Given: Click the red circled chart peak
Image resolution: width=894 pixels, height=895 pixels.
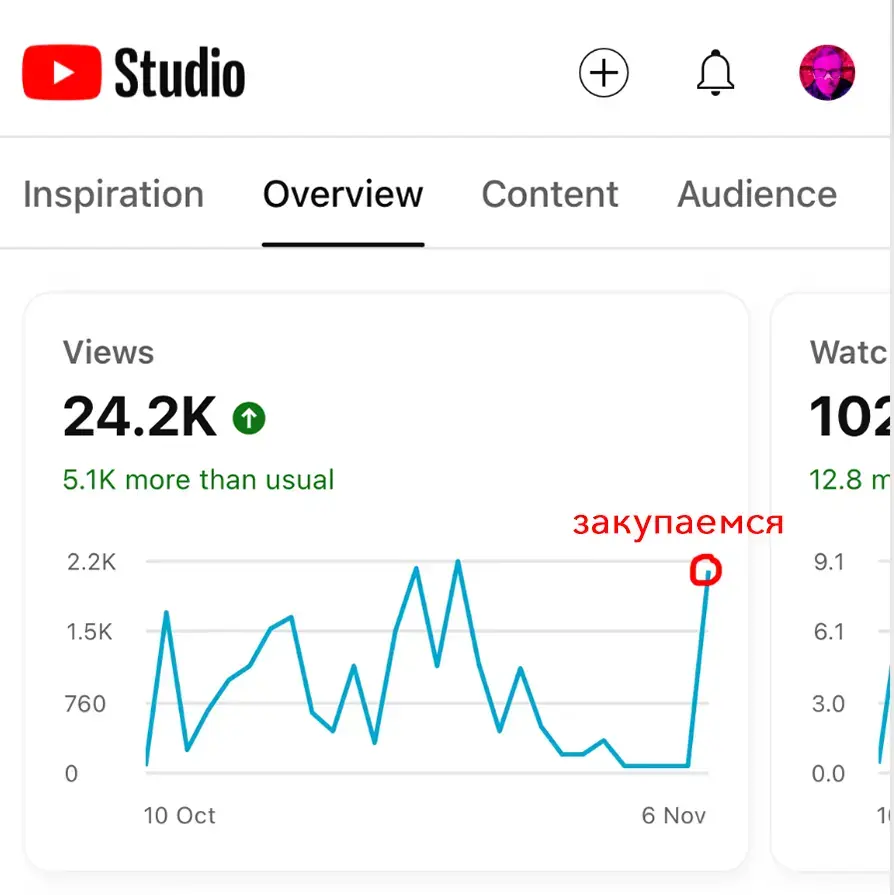Looking at the screenshot, I should (706, 570).
